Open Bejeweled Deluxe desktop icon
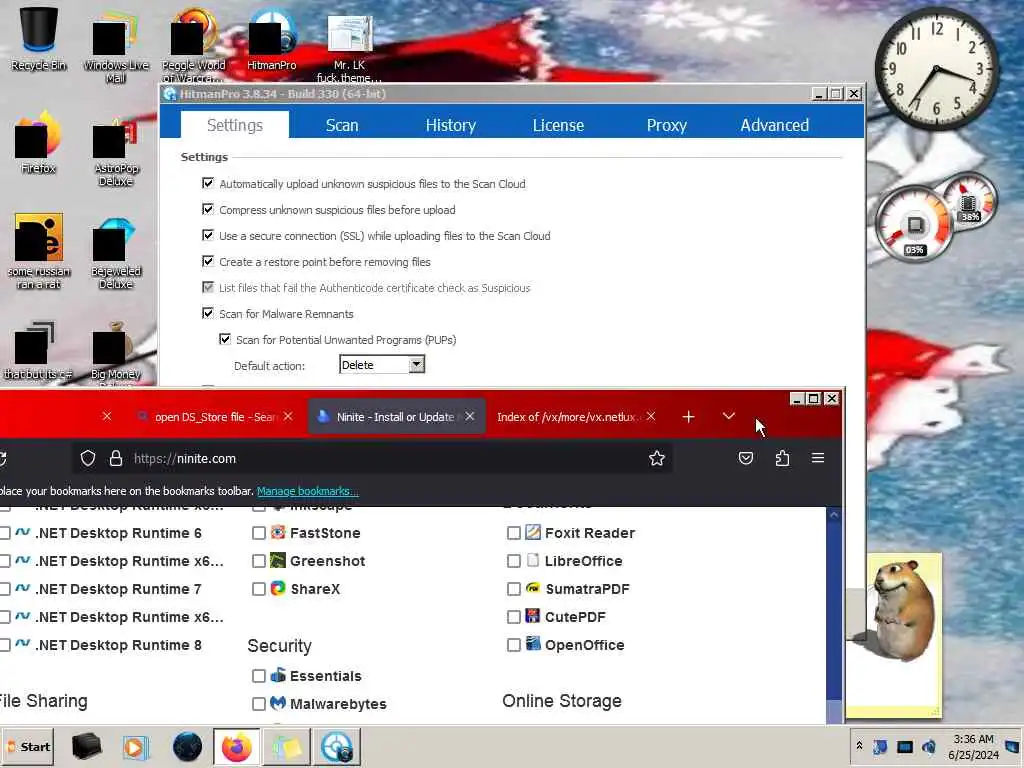 (x=116, y=253)
